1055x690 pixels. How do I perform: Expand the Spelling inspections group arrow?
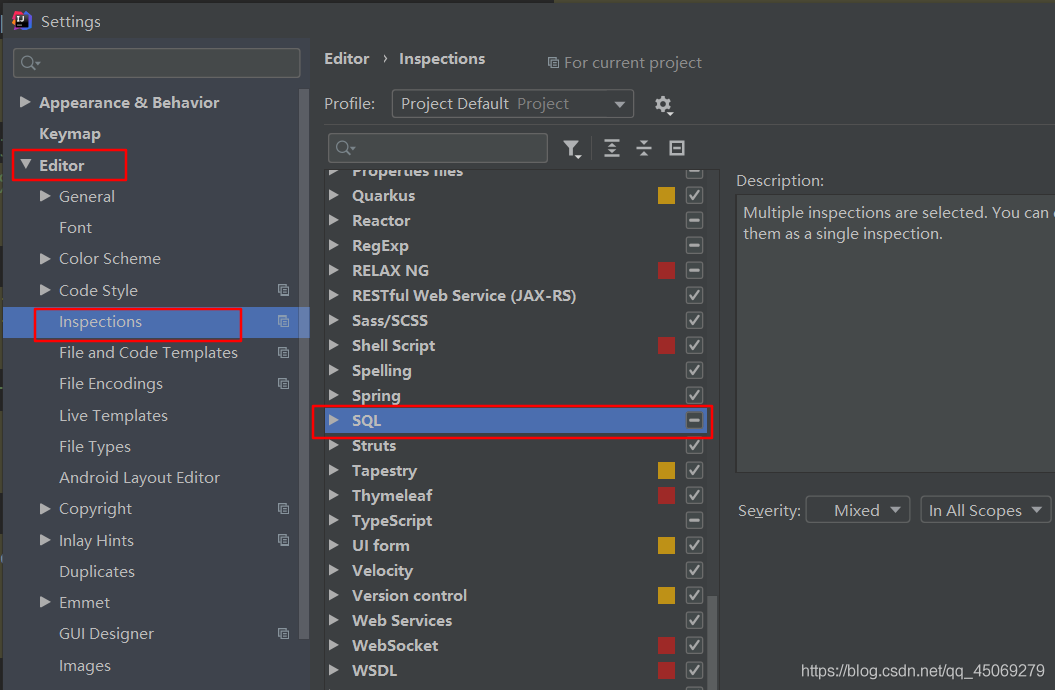pos(333,371)
